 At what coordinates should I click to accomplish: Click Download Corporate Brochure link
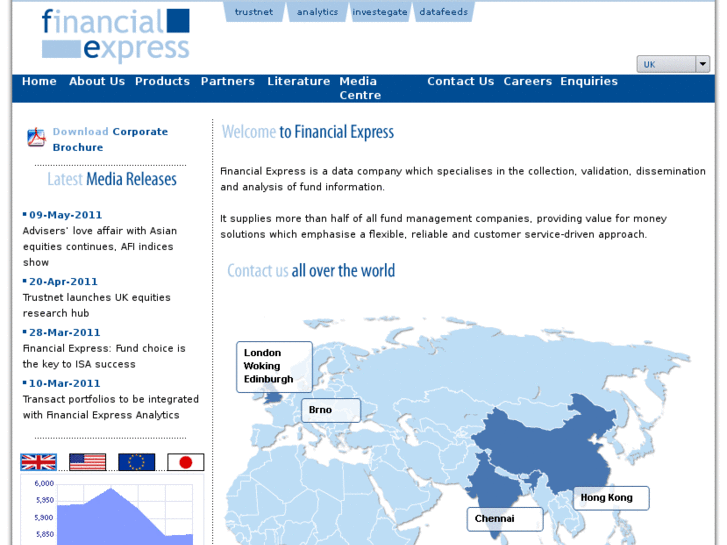110,139
